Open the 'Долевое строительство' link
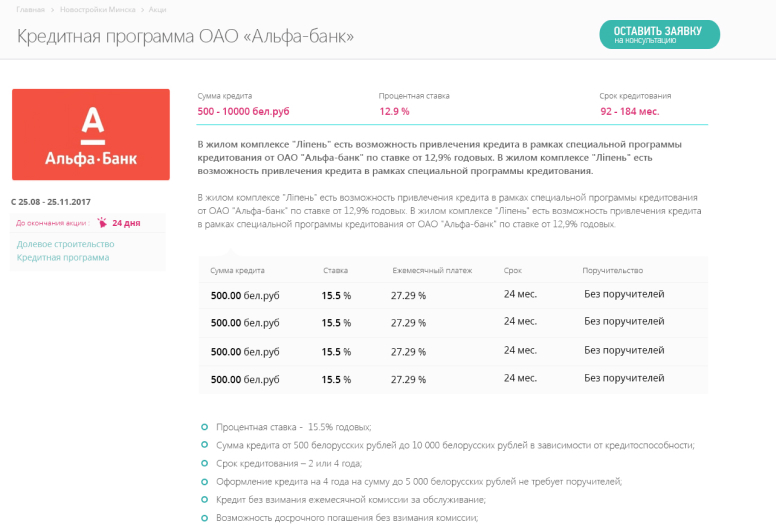 point(66,244)
